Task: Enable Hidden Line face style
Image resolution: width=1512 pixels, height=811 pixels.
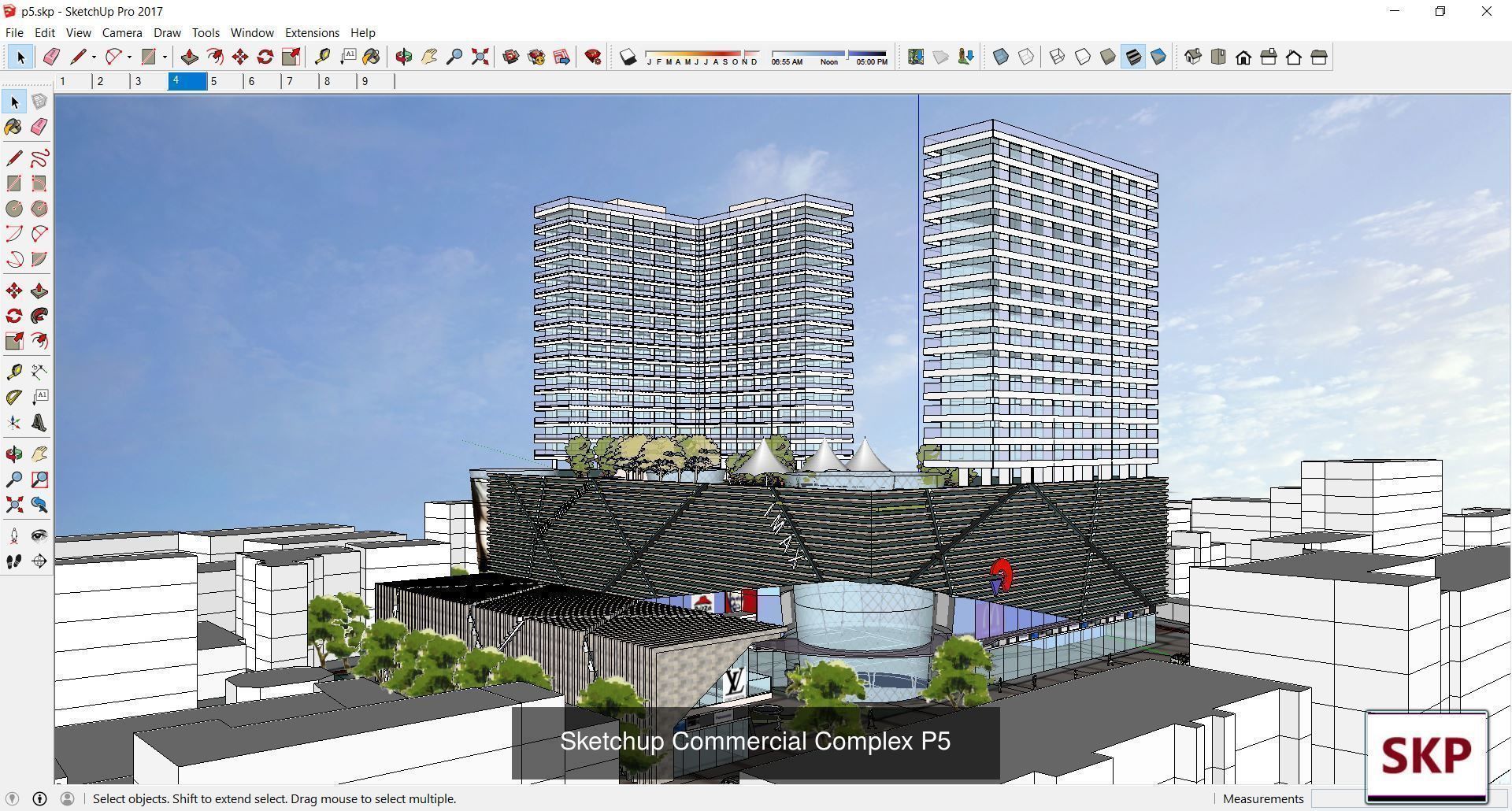Action: coord(1083,57)
